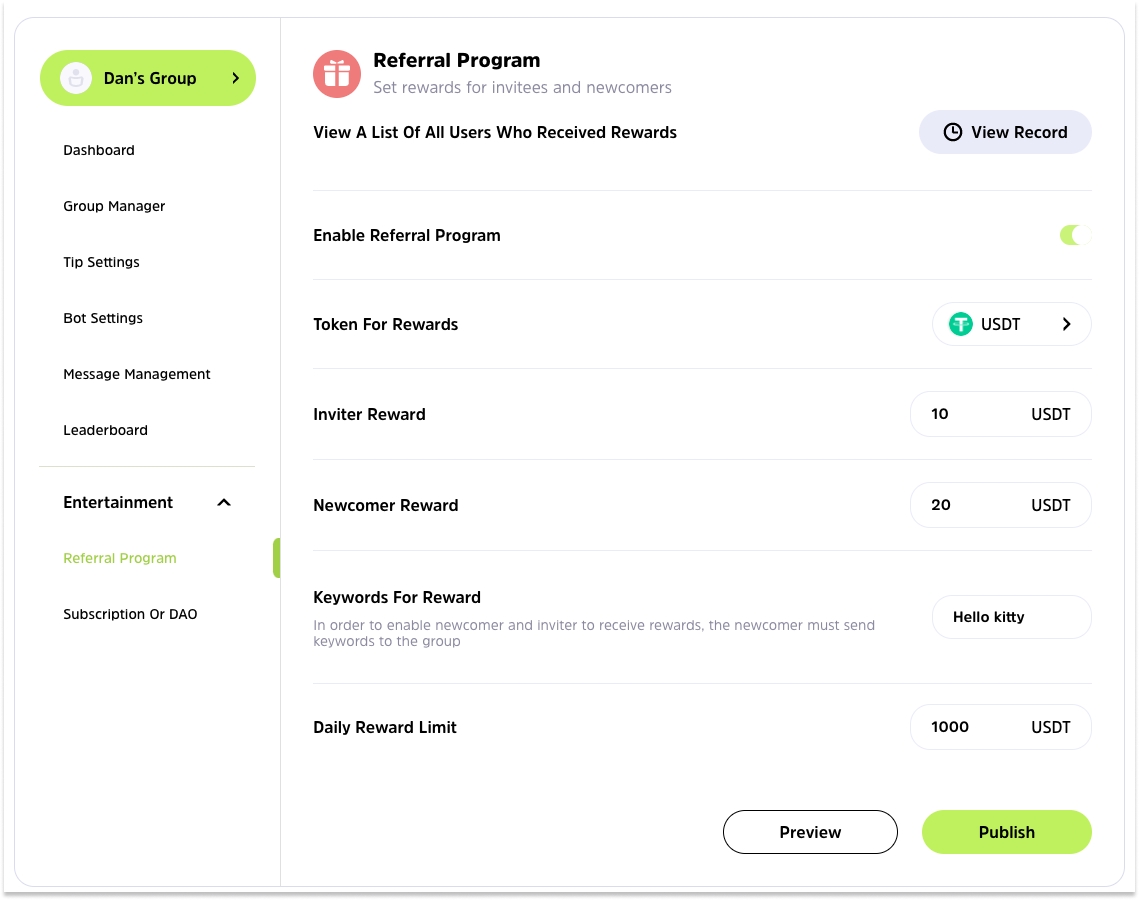
Task: Click the Dan's Group selector button
Action: click(x=147, y=78)
